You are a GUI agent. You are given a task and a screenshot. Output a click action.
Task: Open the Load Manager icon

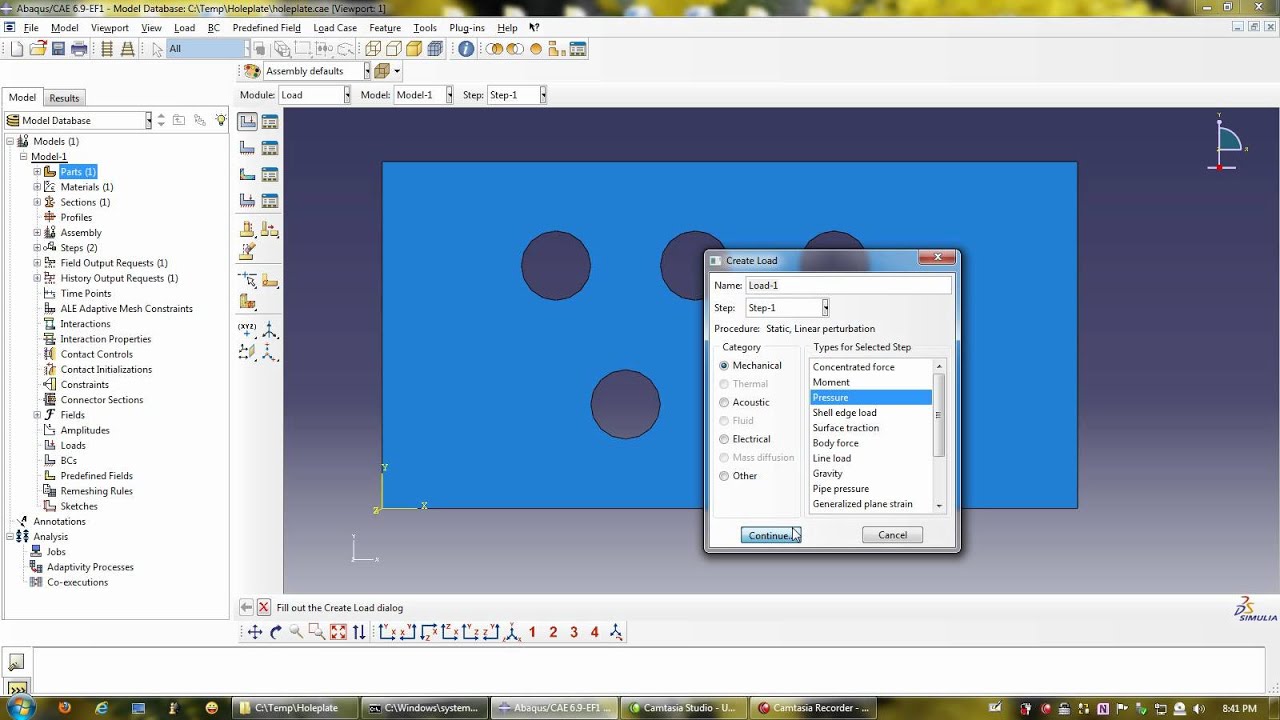point(269,121)
